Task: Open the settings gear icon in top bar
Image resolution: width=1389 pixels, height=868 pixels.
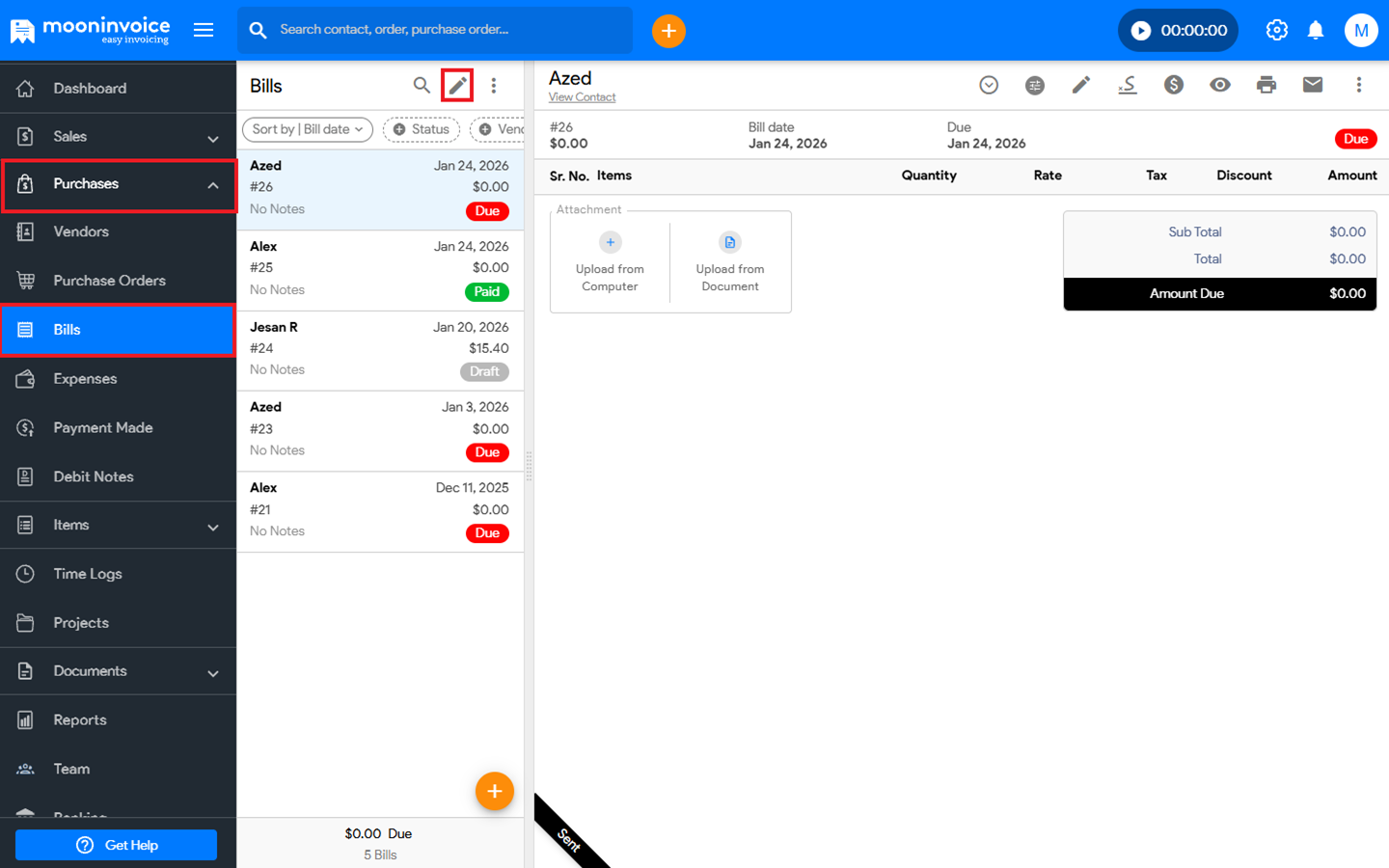Action: pyautogui.click(x=1276, y=31)
